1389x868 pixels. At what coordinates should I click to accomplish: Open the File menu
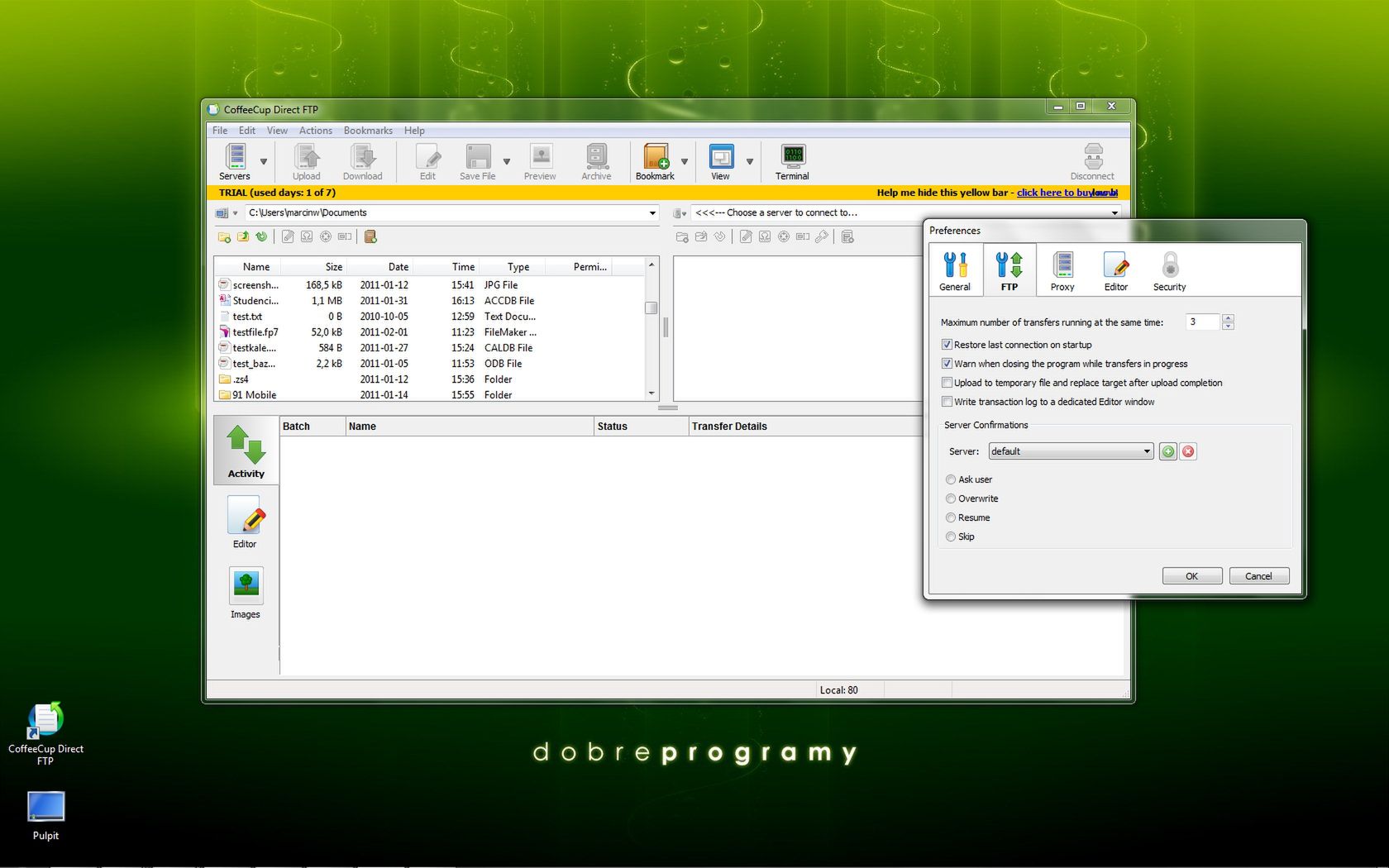(220, 131)
